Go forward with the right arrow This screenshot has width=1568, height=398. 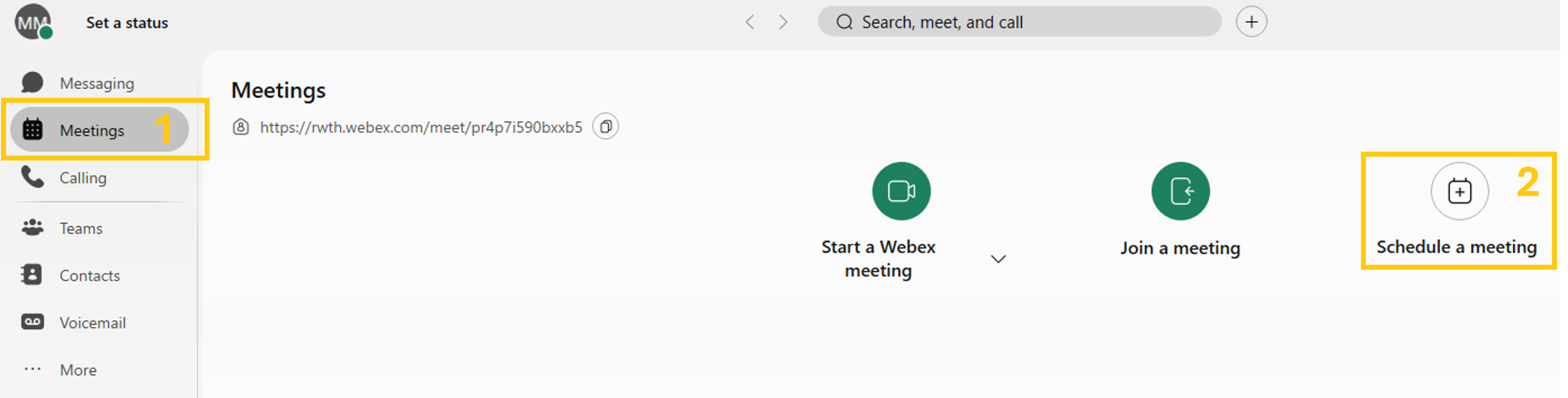(783, 23)
